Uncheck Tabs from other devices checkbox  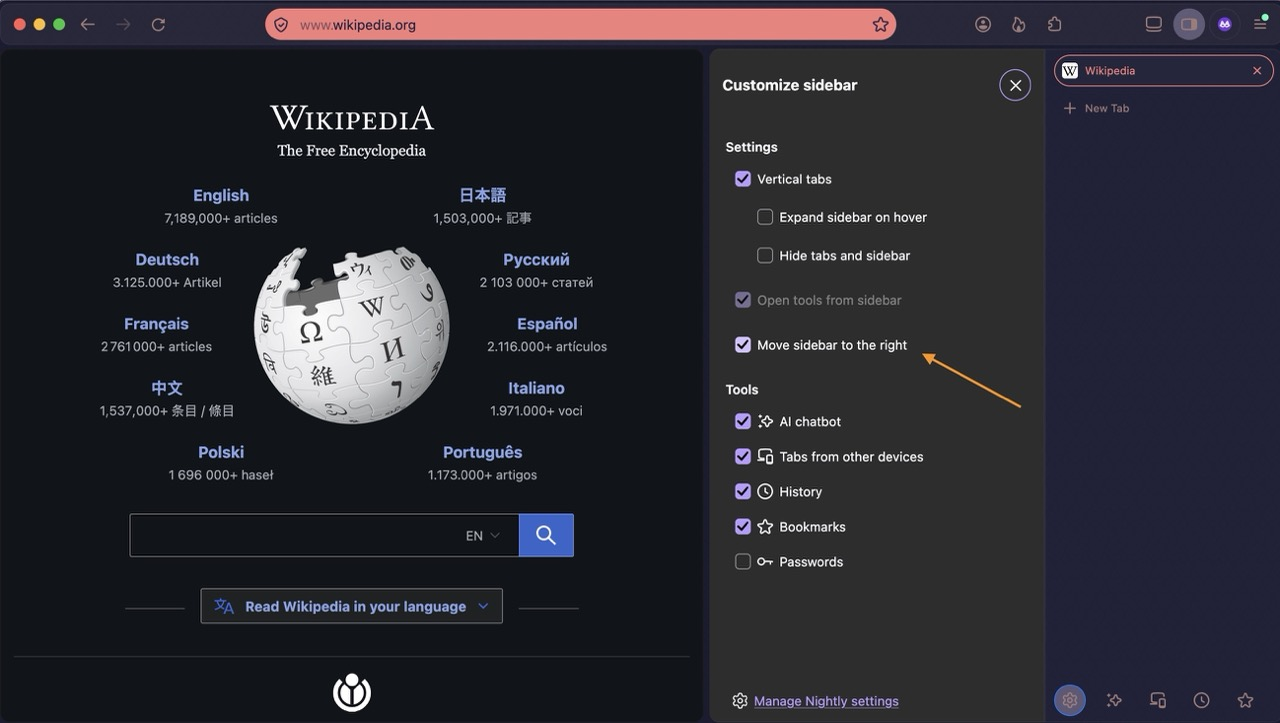[x=743, y=457]
